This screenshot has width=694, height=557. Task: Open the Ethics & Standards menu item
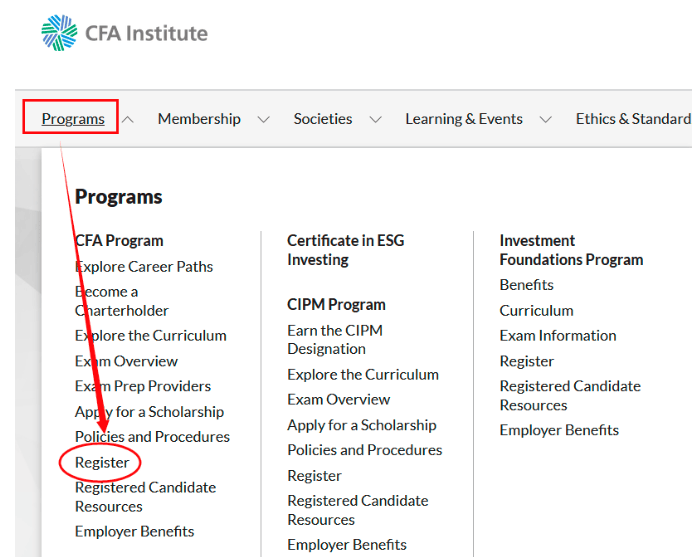[633, 119]
